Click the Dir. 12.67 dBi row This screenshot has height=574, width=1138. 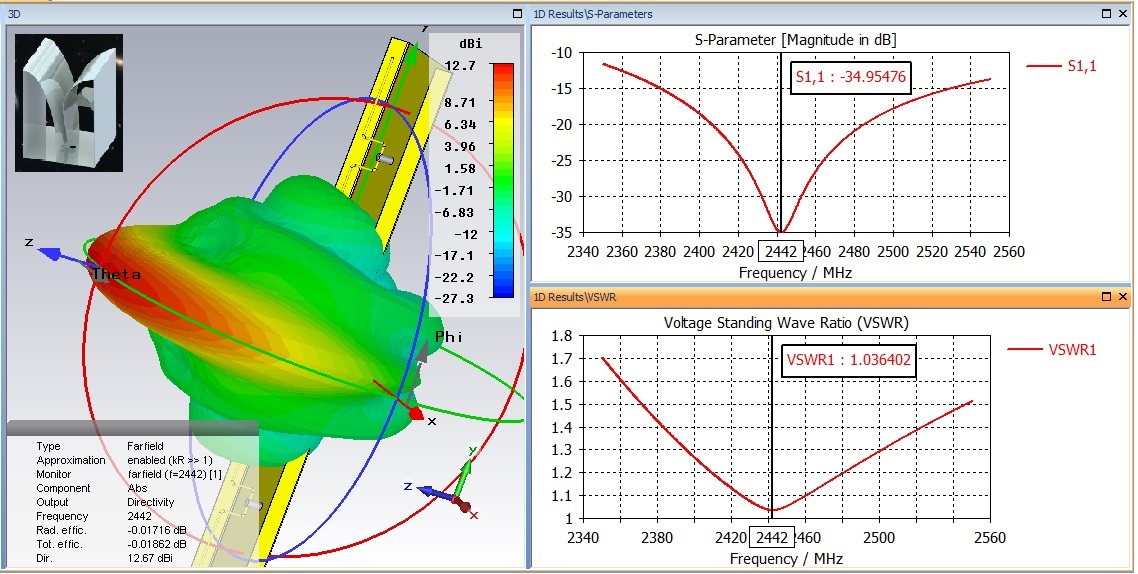point(105,559)
